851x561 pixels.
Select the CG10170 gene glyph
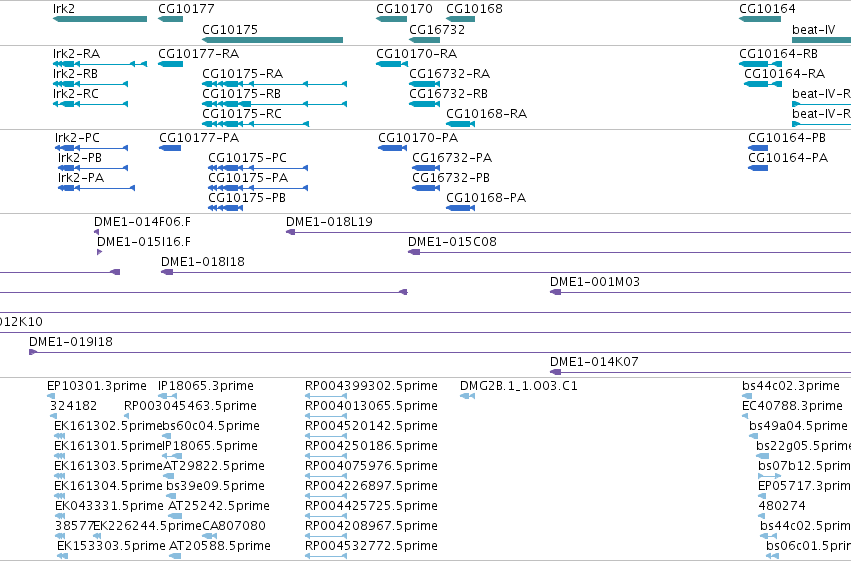click(x=391, y=19)
